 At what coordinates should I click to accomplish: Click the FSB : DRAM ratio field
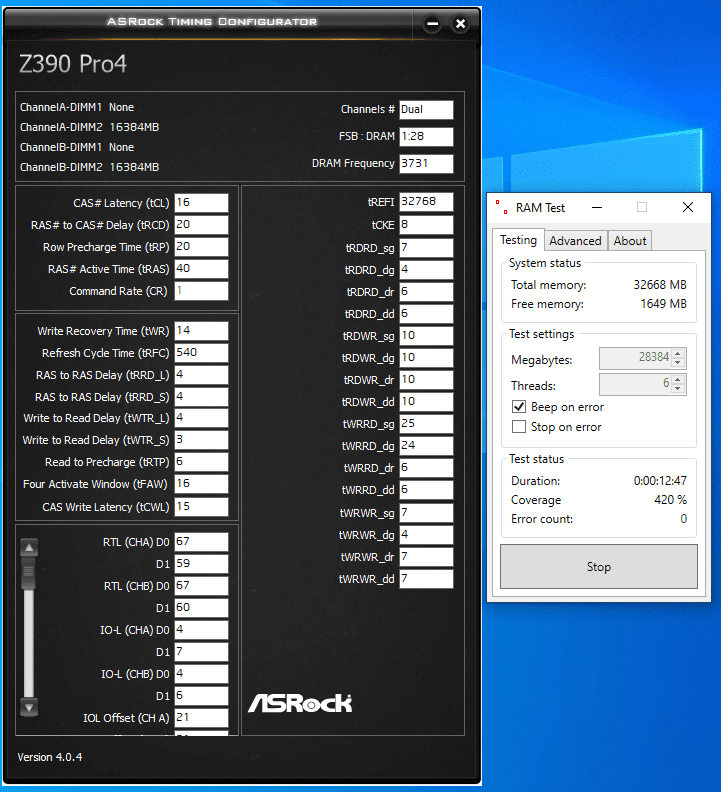pyautogui.click(x=426, y=136)
